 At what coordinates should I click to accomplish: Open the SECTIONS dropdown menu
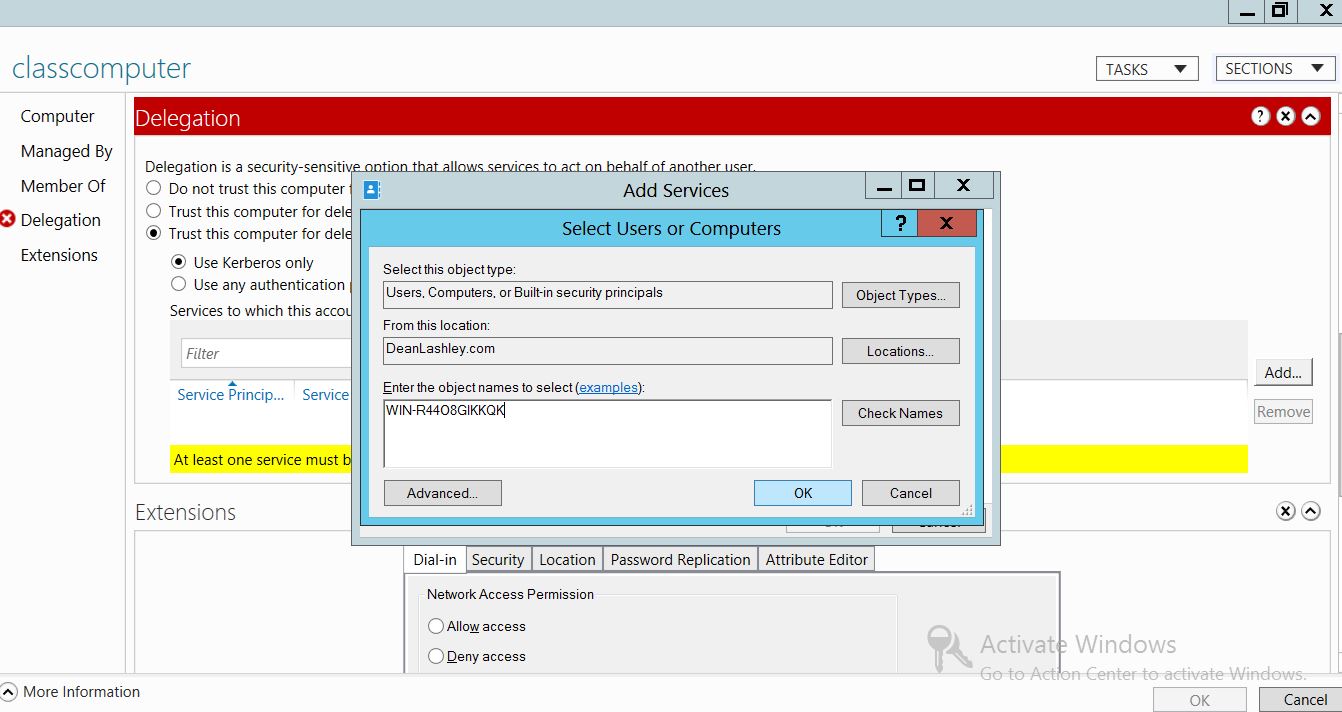1274,68
